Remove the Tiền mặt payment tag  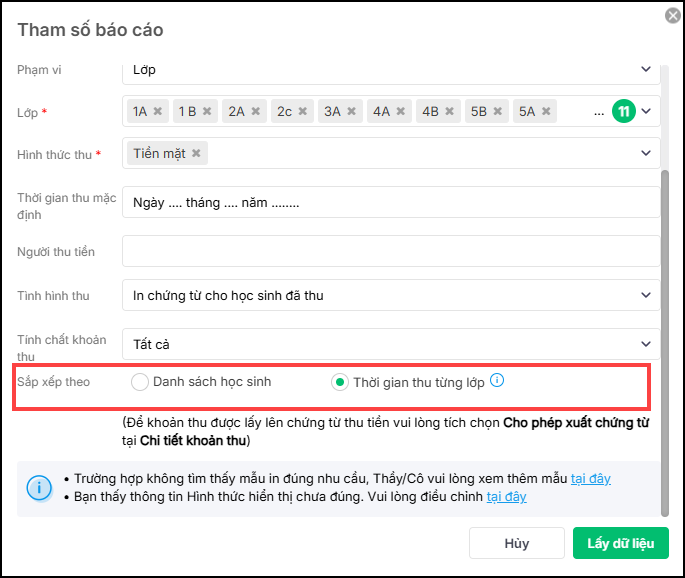pyautogui.click(x=196, y=153)
